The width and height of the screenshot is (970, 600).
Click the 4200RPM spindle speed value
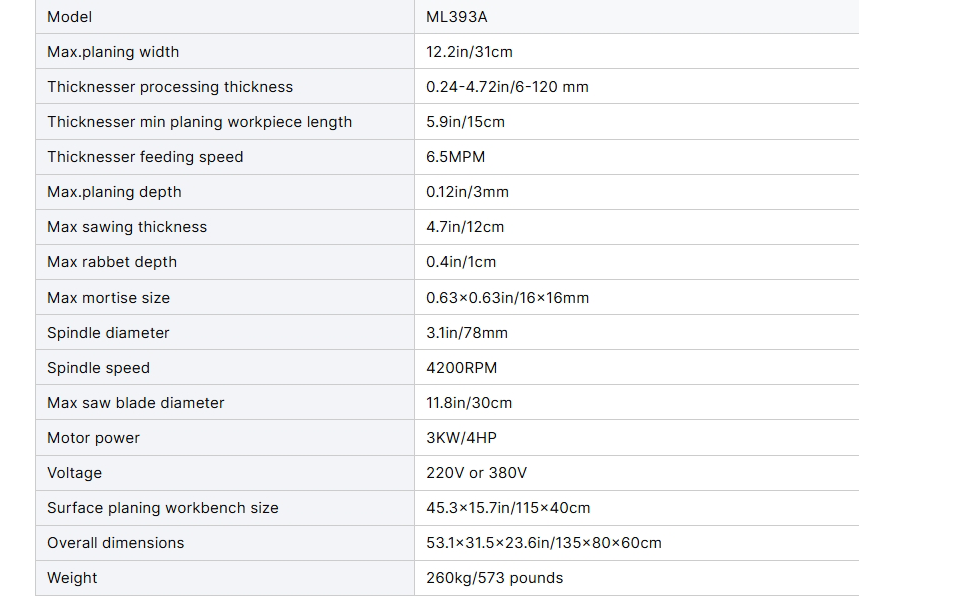tap(461, 368)
